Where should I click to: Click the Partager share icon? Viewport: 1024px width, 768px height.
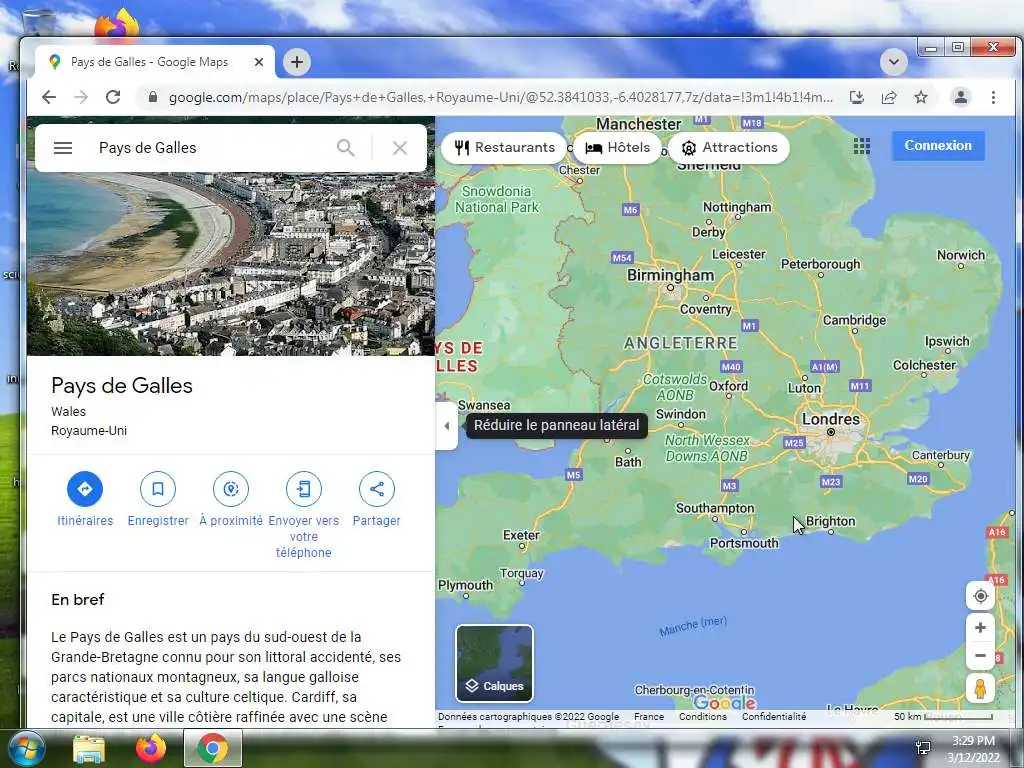377,488
